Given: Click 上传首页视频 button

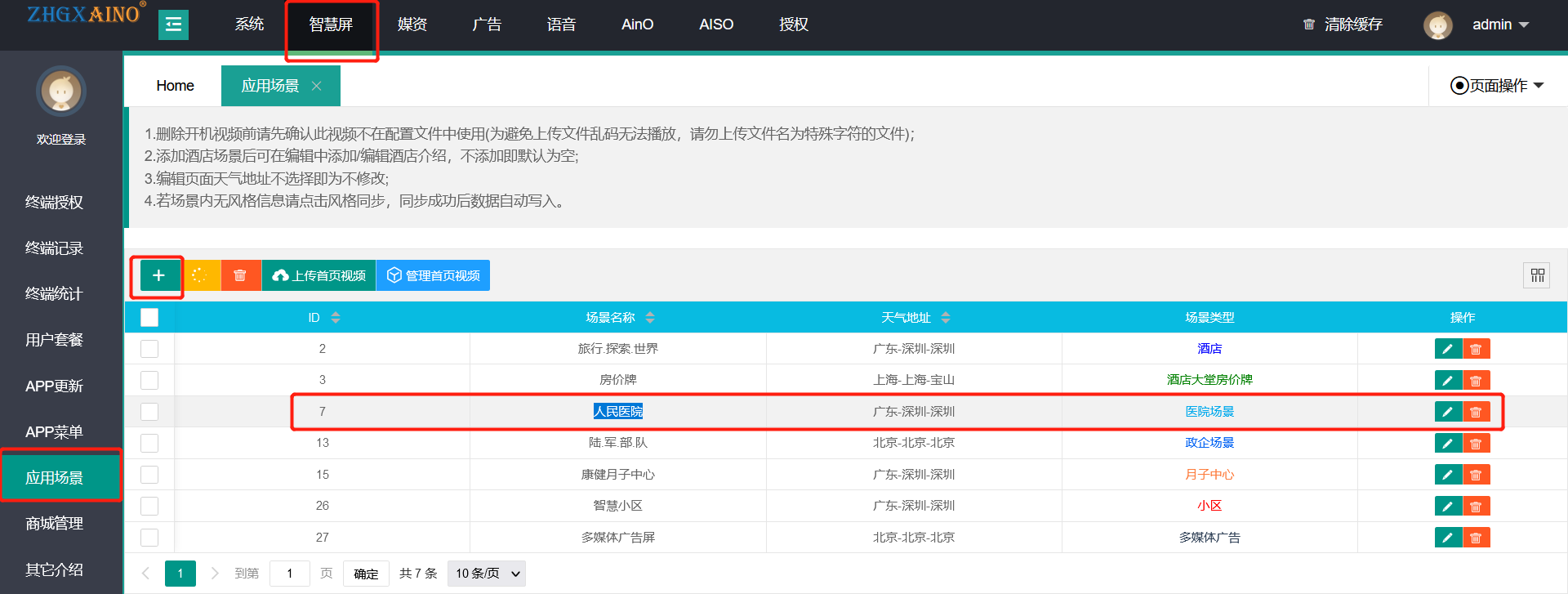Looking at the screenshot, I should tap(319, 275).
